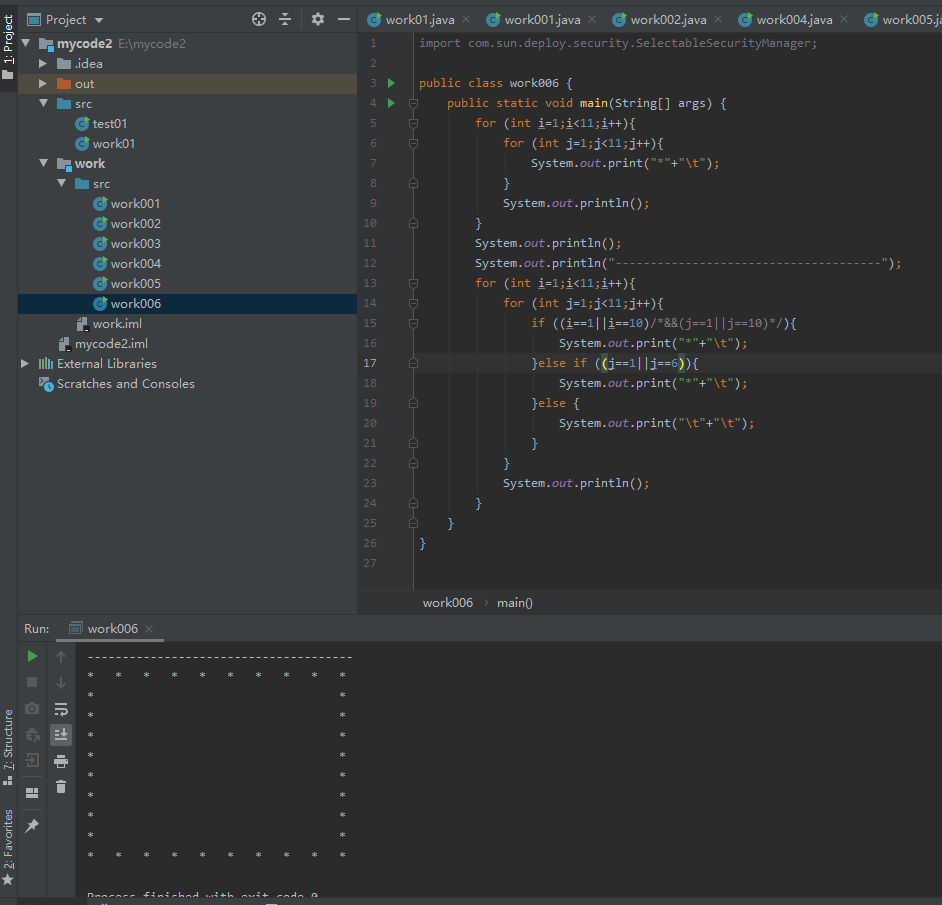Toggle the 7: Structure tool window button

click(8, 747)
